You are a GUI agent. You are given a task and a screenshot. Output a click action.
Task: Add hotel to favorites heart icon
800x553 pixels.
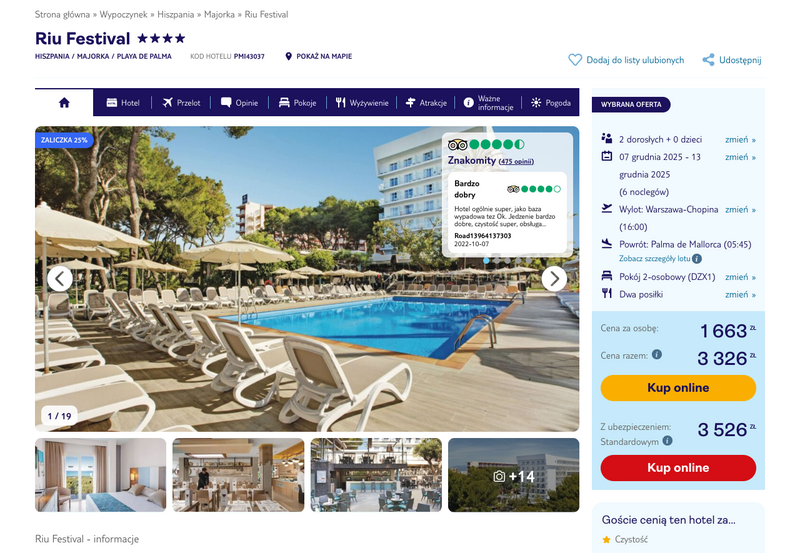tap(575, 60)
